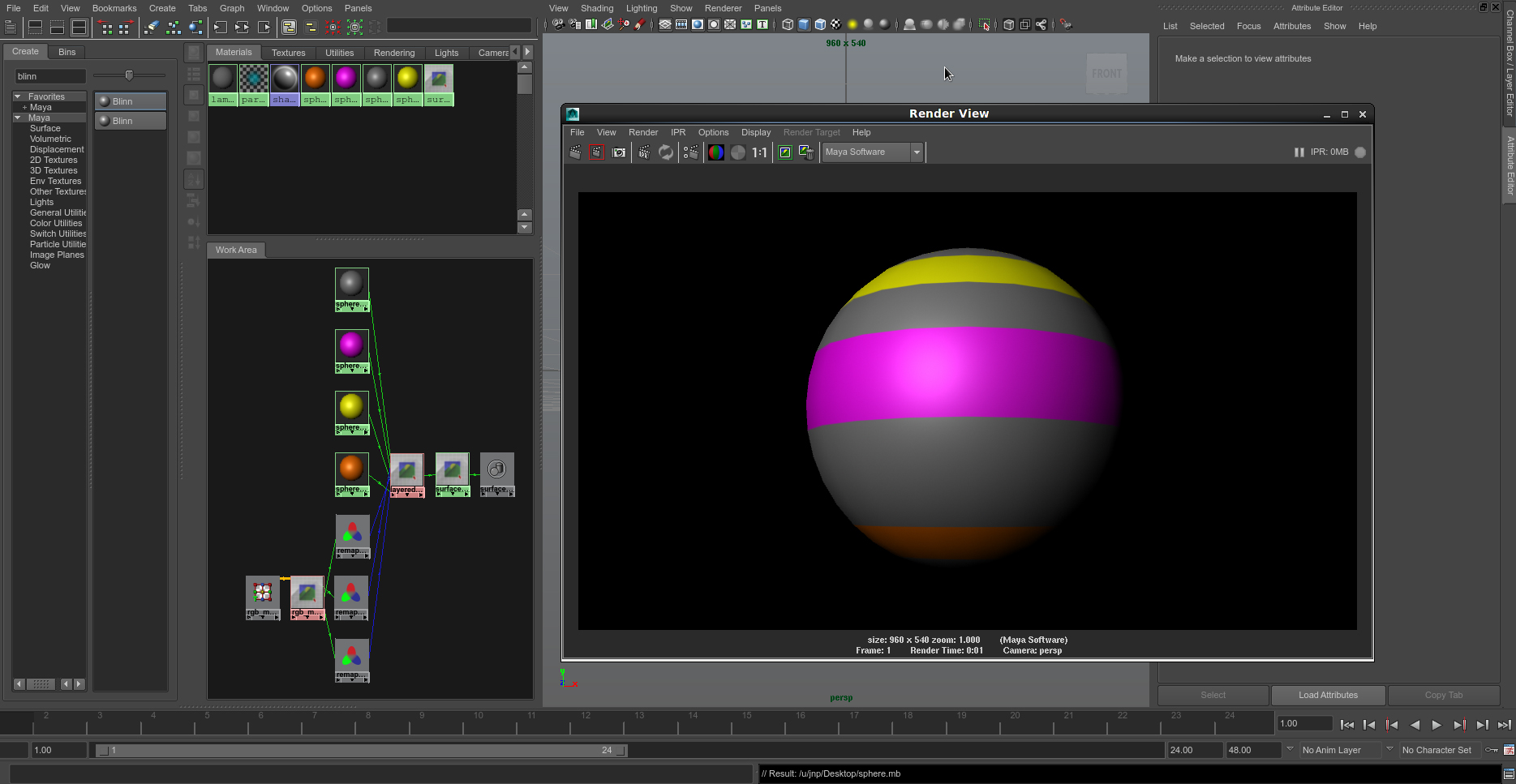The height and width of the screenshot is (784, 1516).
Task: Click the Load Attributes button
Action: (1328, 695)
